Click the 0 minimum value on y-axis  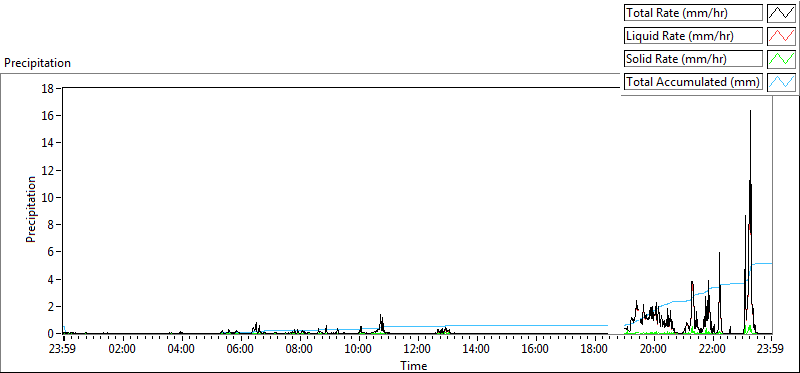point(52,334)
